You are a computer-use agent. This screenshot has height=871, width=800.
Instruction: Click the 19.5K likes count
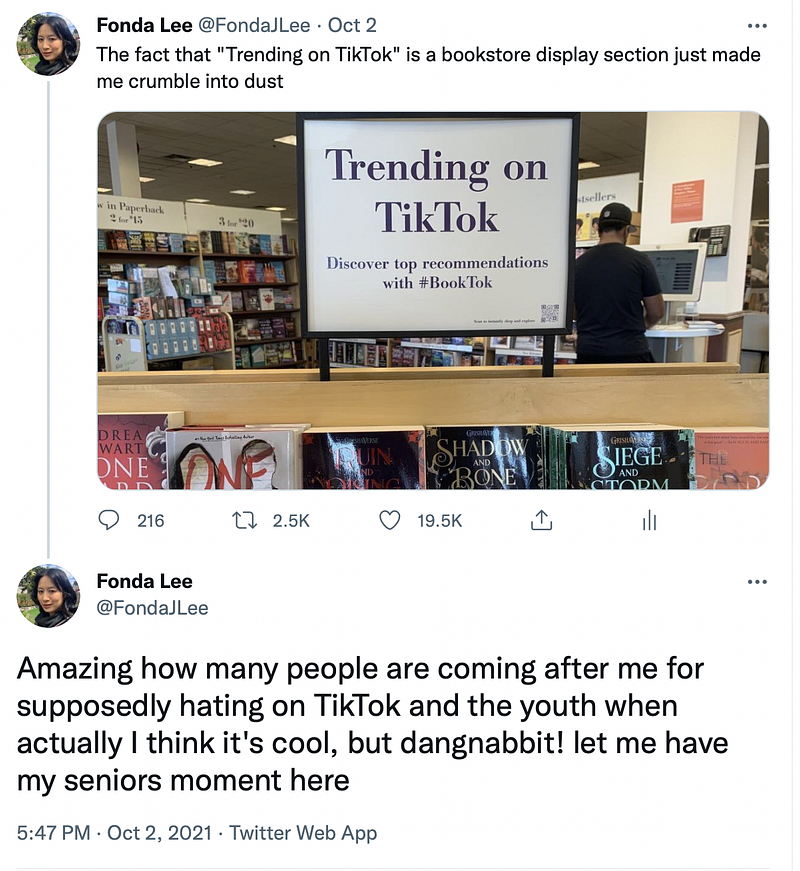pyautogui.click(x=439, y=521)
